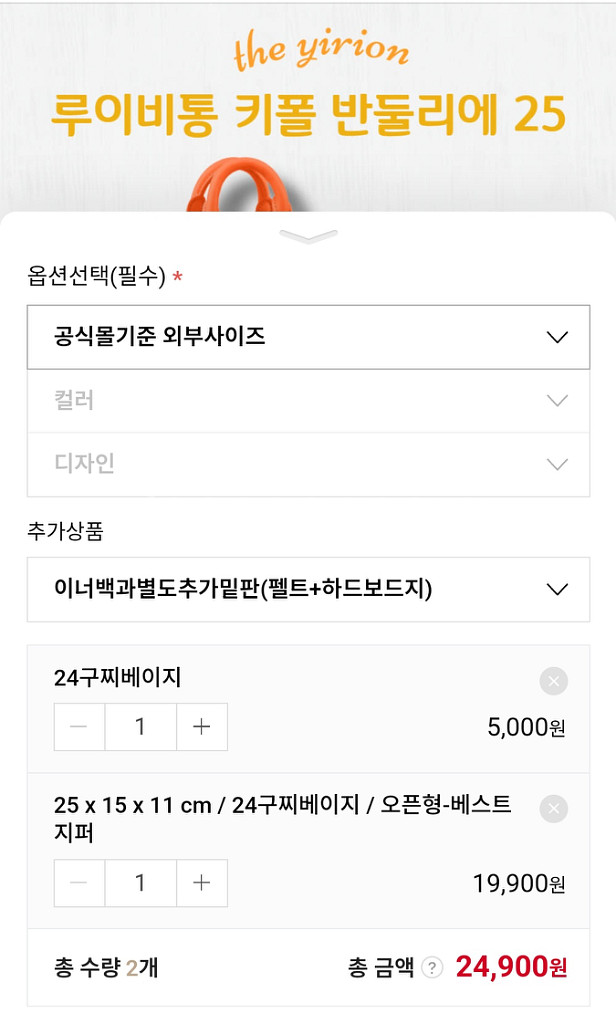Expand the 디자인 option dropdown

click(x=308, y=464)
